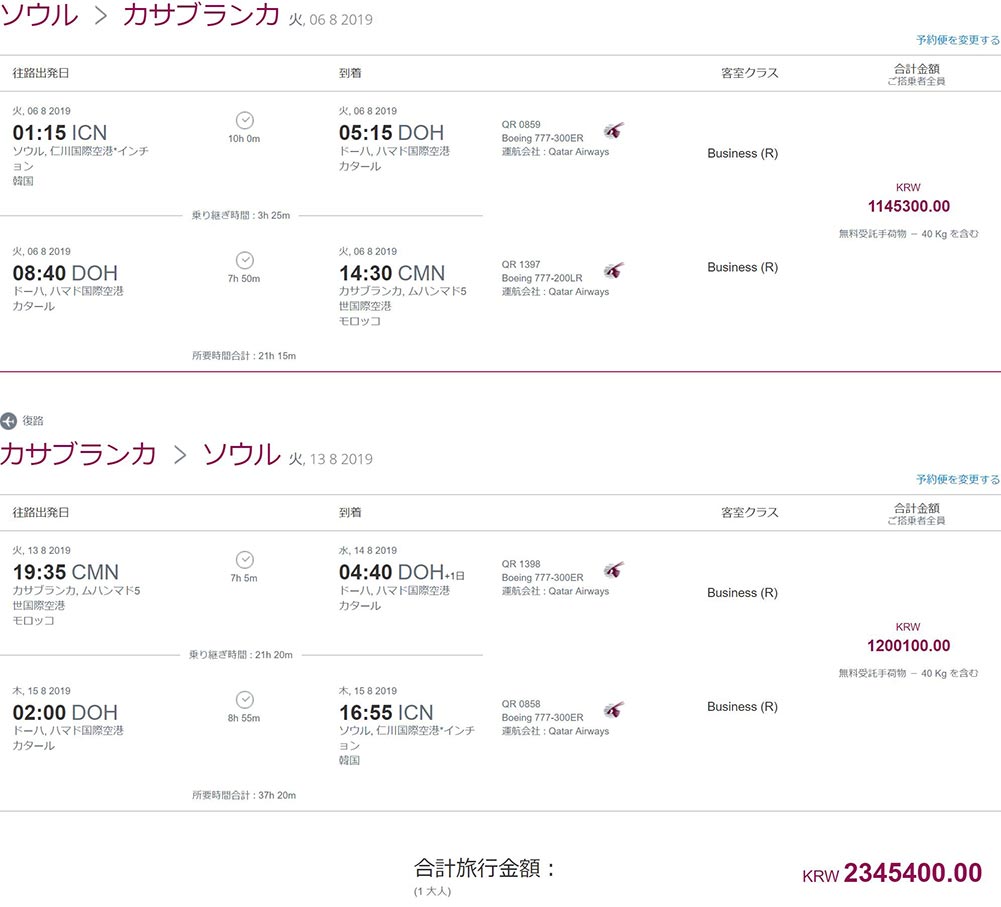Click the clock icon showing 7h 5m duration
Viewport: 1001px width, 907px height.
tap(243, 561)
